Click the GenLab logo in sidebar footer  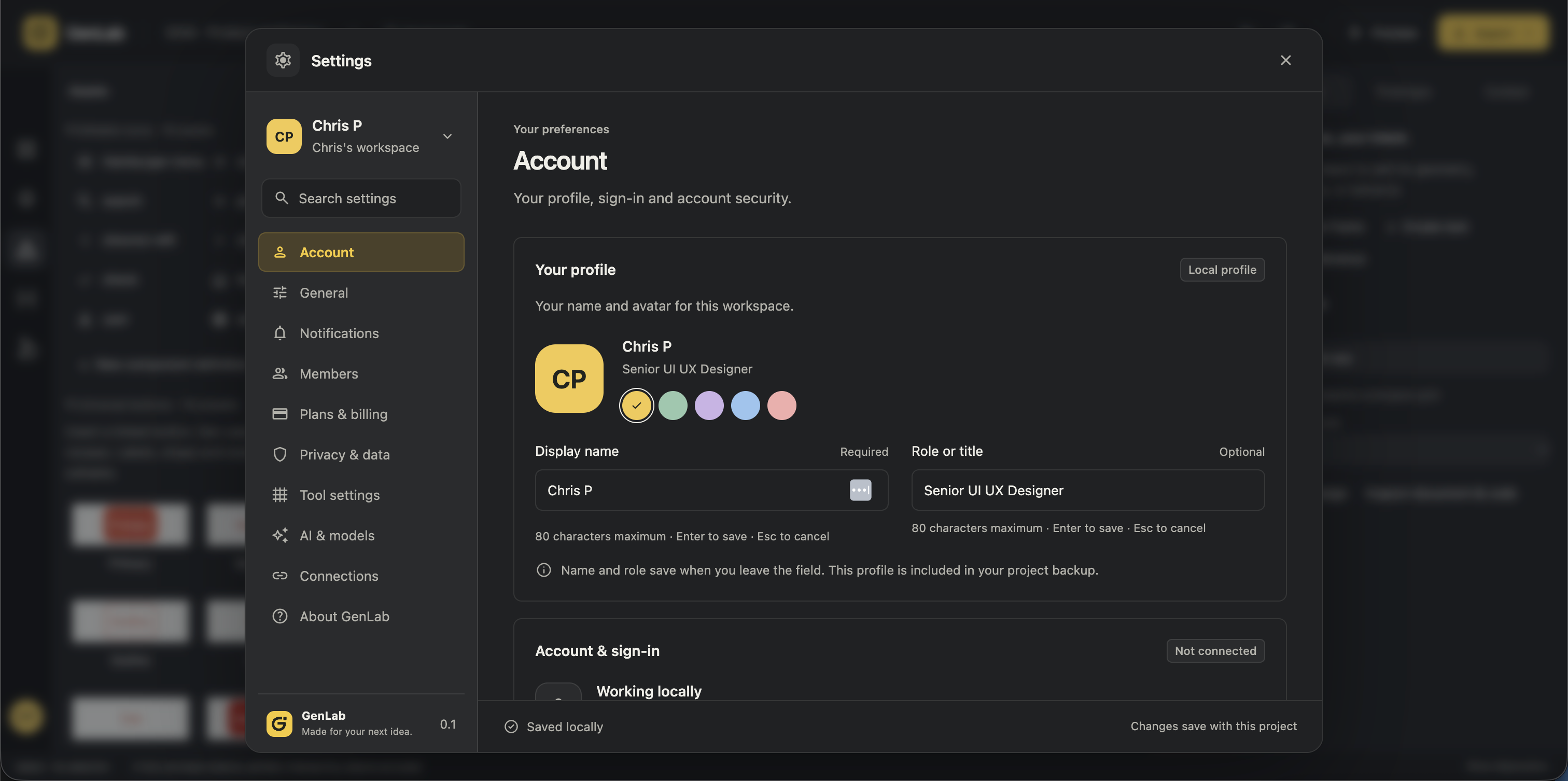(x=279, y=724)
